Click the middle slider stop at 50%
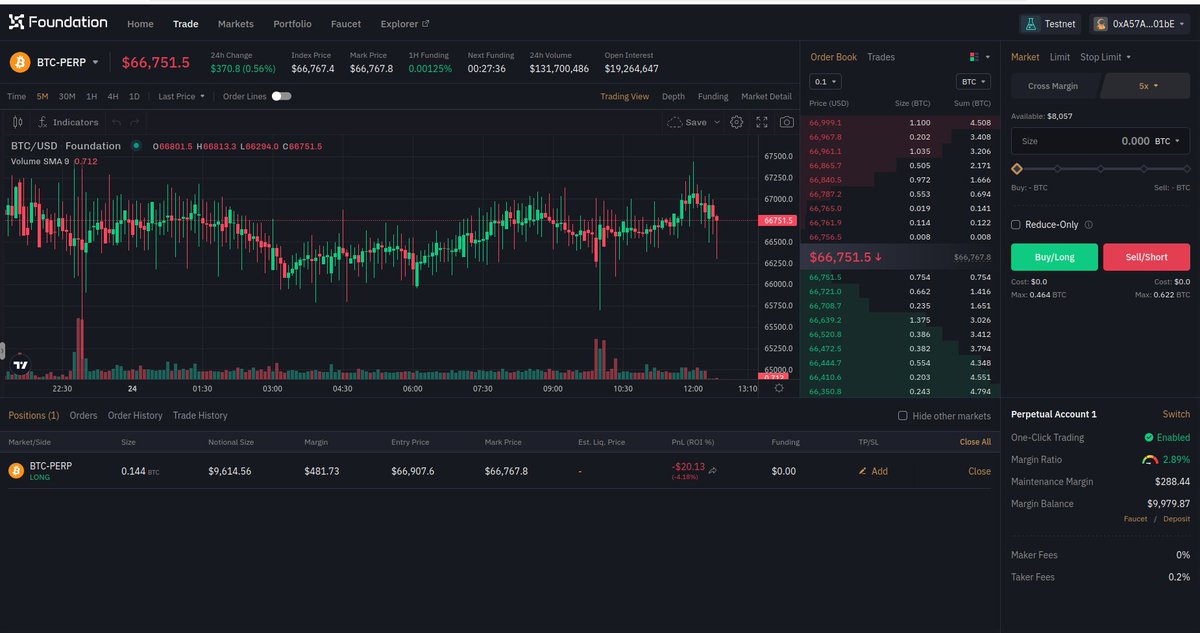 (1102, 169)
